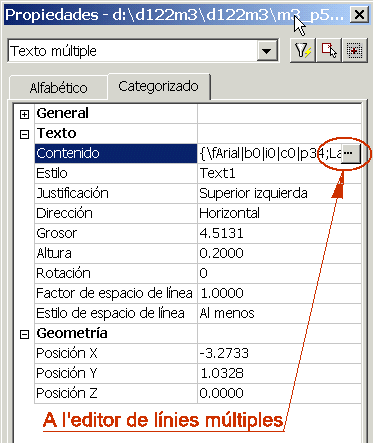Click the Posición X value field
373x443 pixels.
coord(279,353)
